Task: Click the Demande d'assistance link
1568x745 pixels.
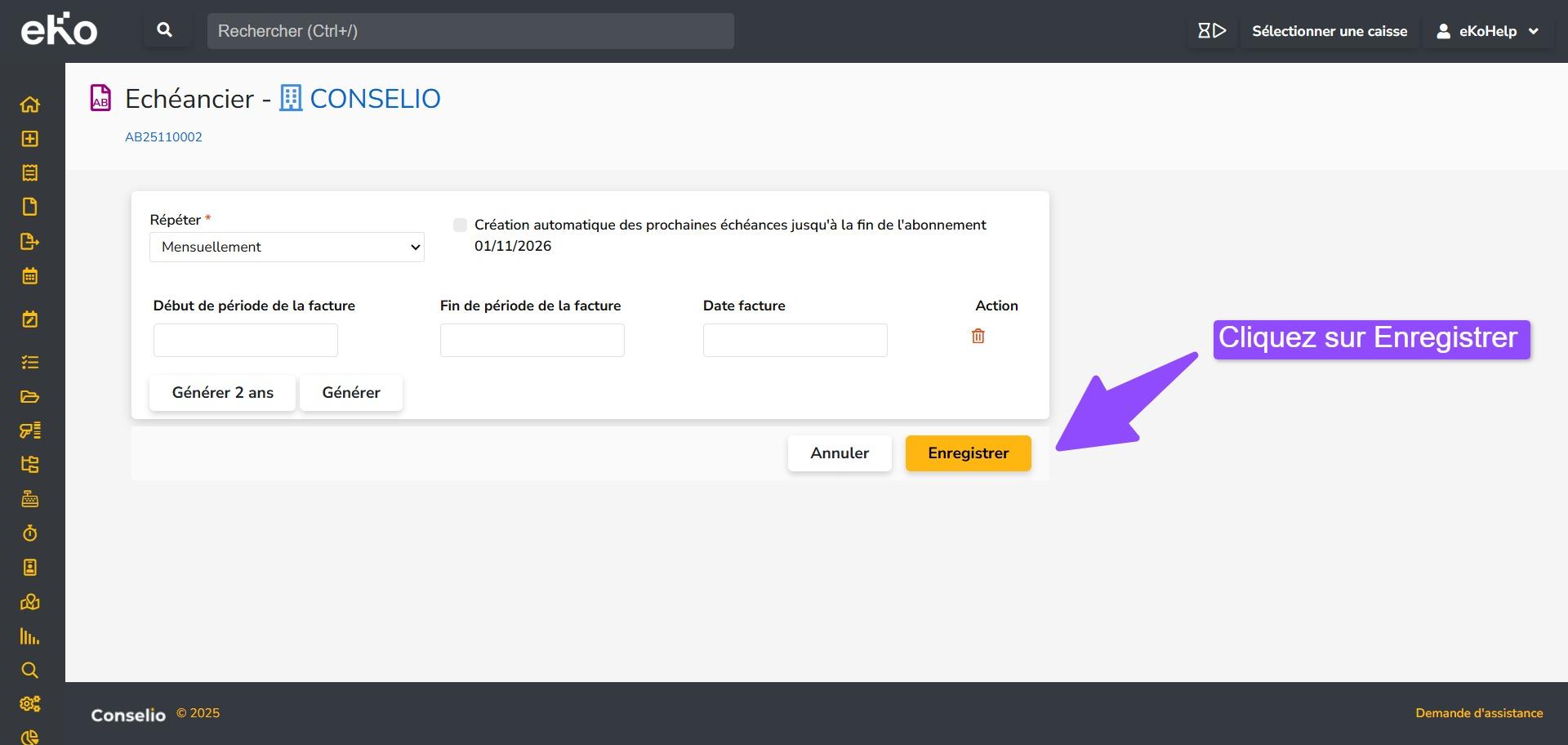Action: [1478, 713]
